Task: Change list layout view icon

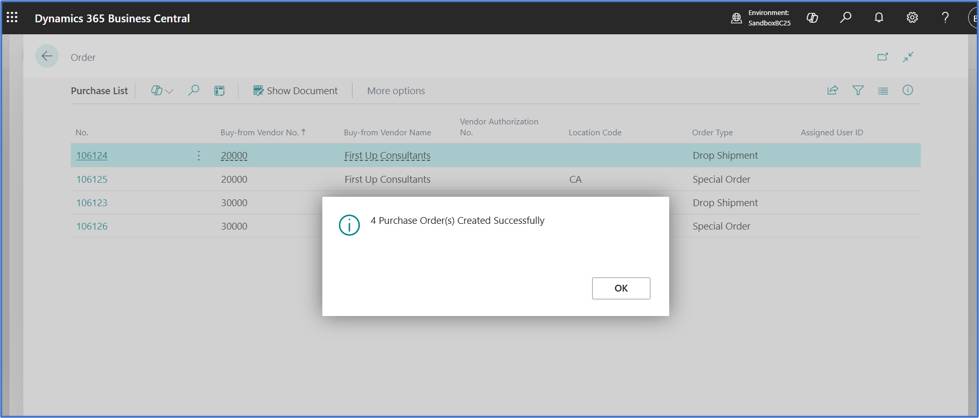Action: tap(883, 91)
